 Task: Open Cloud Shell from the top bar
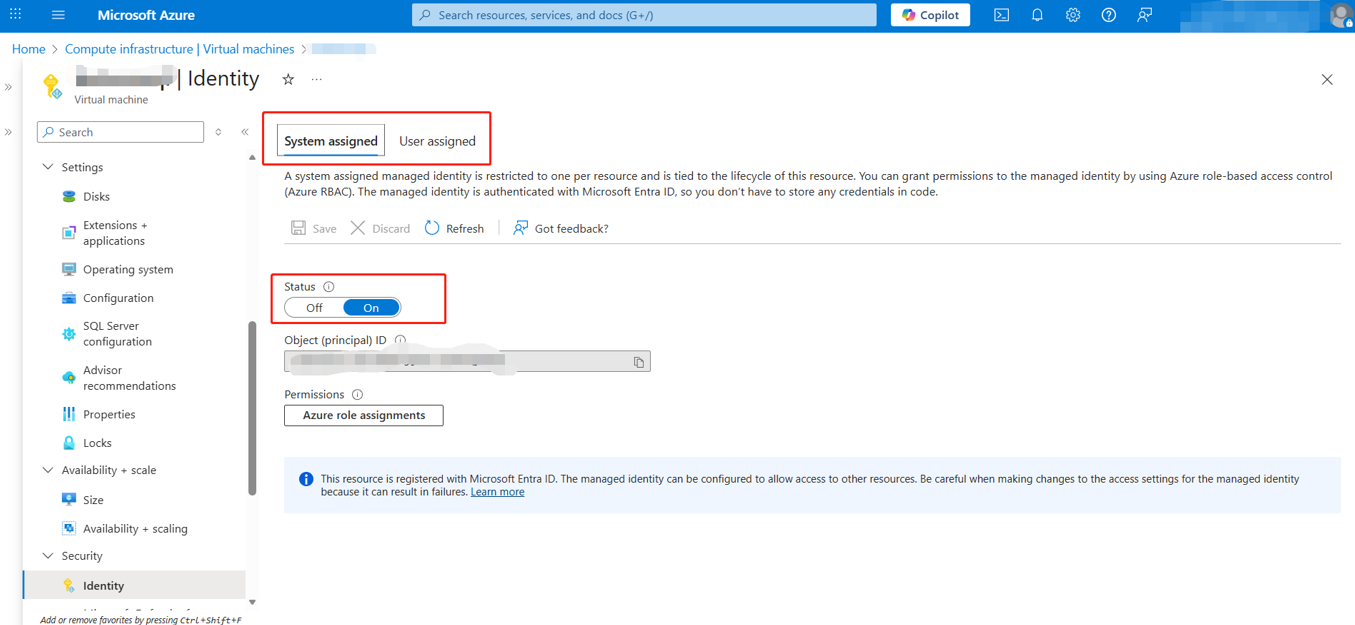point(1001,15)
